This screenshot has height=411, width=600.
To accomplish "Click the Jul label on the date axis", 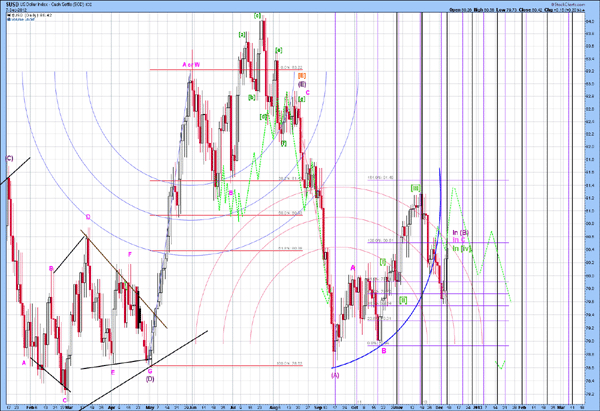I will (232, 407).
